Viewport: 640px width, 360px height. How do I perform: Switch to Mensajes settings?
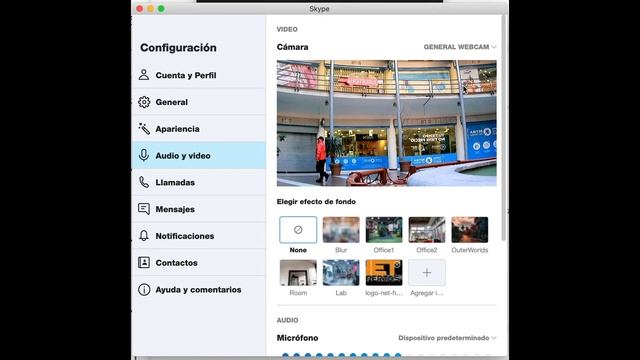(199, 209)
